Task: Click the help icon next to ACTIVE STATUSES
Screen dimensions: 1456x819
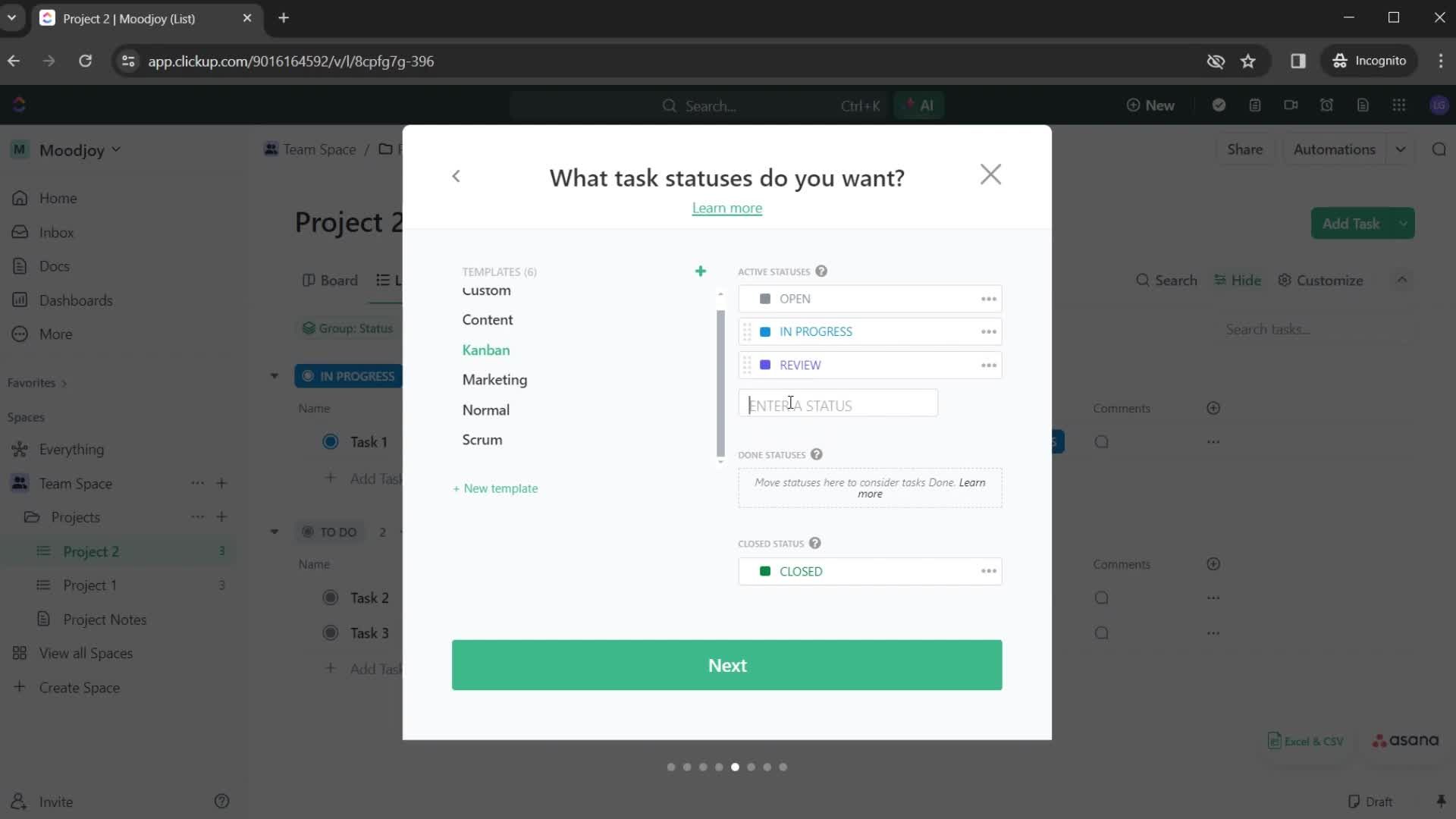Action: pos(822,271)
